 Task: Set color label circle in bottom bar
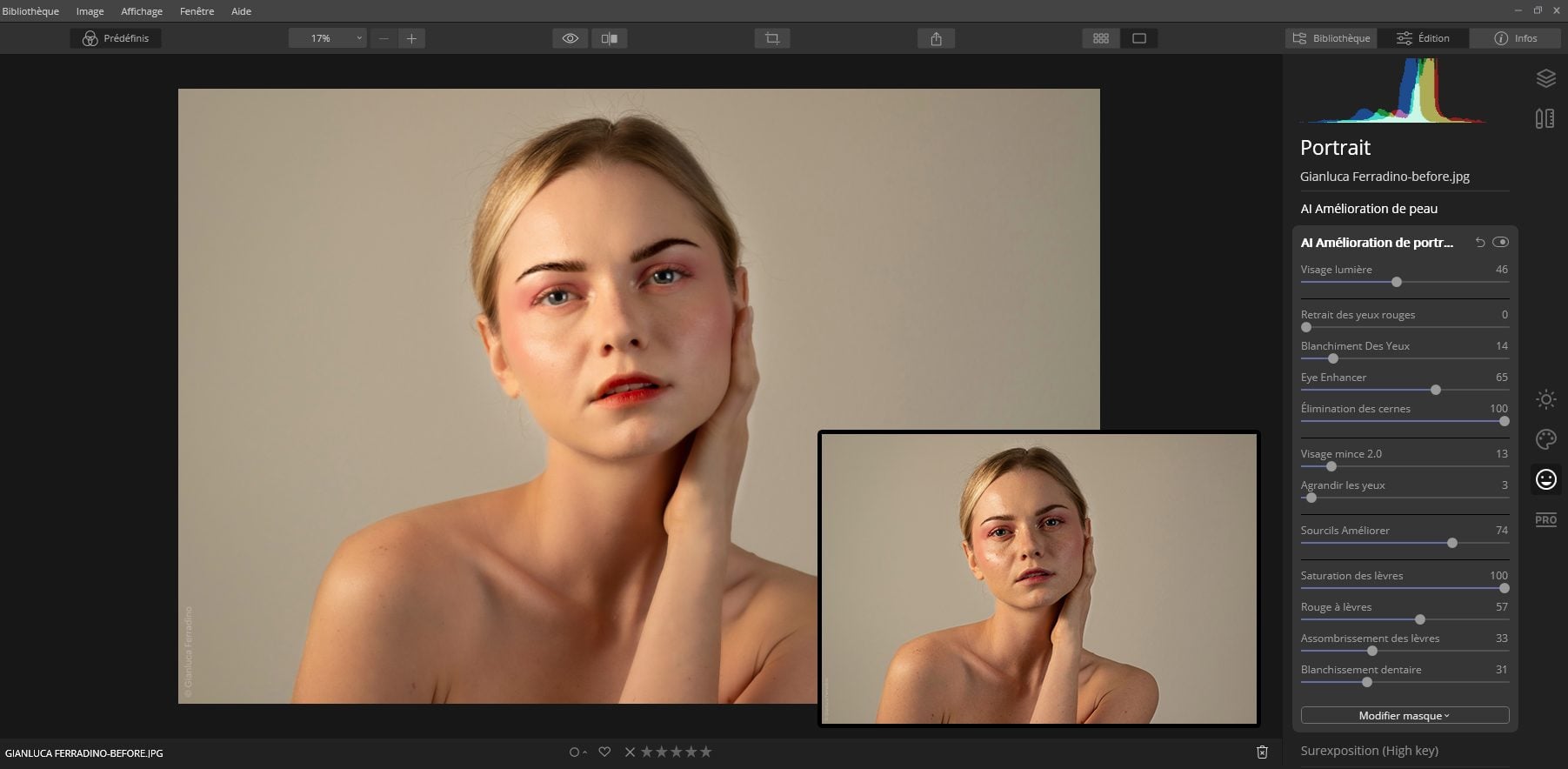click(x=577, y=752)
